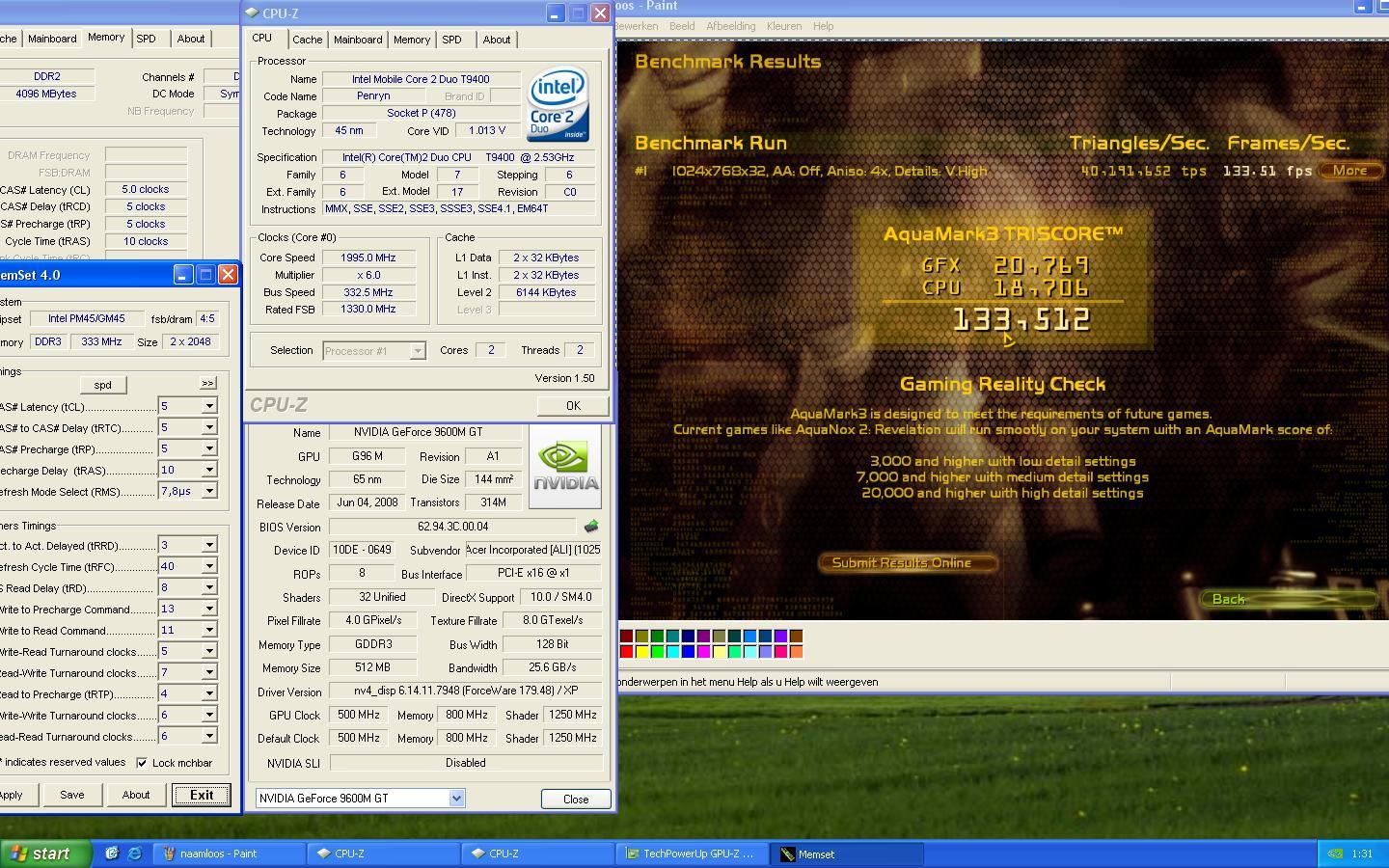Switch to the Cache tab in front CPU-Z
The width and height of the screenshot is (1389, 868).
pos(307,40)
